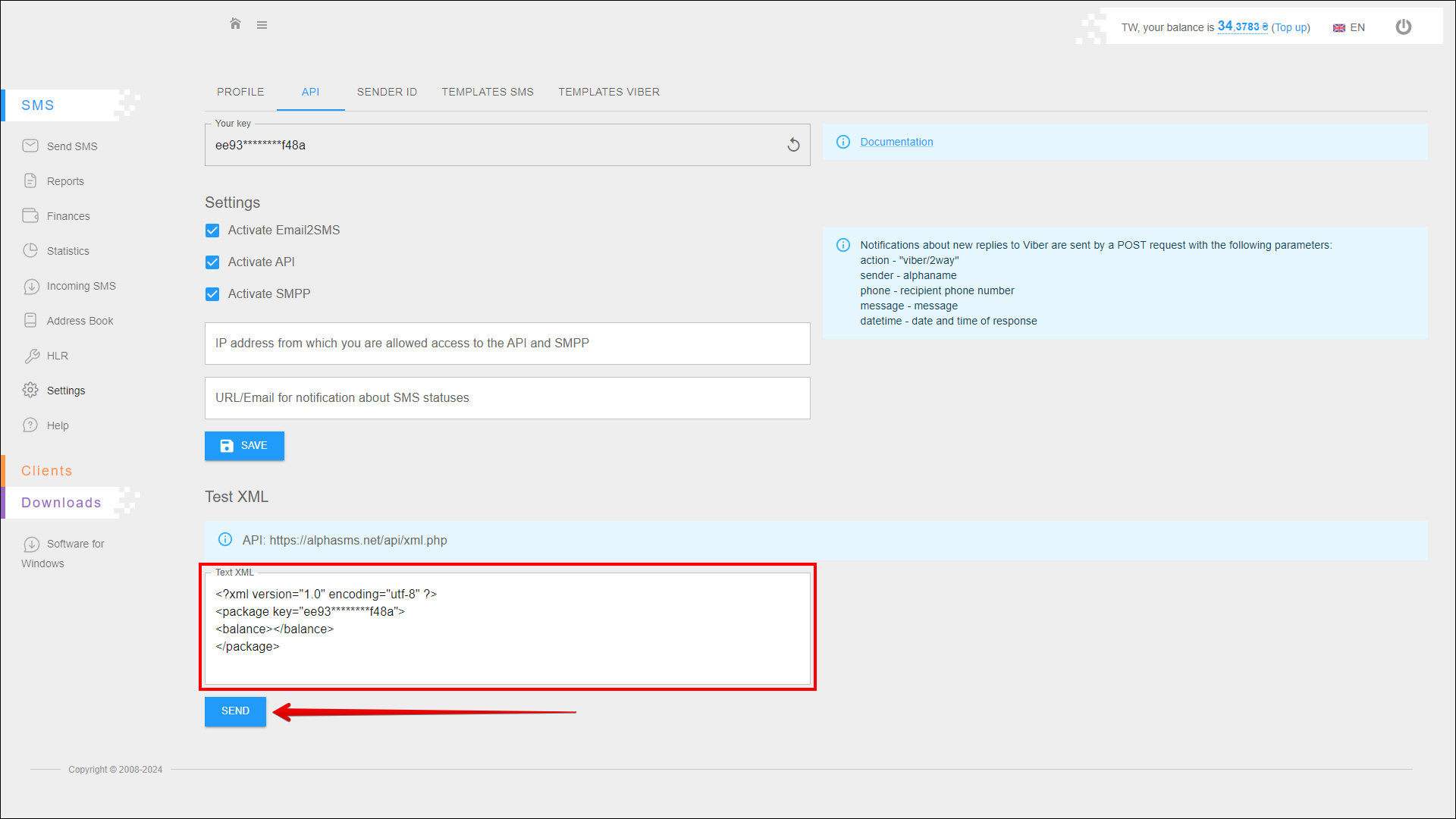
Task: Uncheck Activate Email2SMS checkbox
Action: tap(212, 231)
